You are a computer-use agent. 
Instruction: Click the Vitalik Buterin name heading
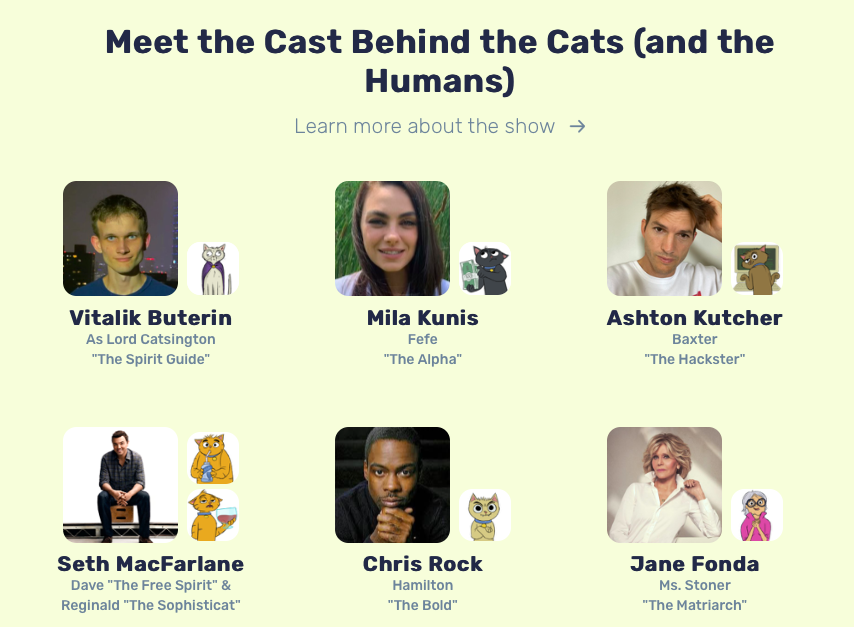tap(151, 318)
